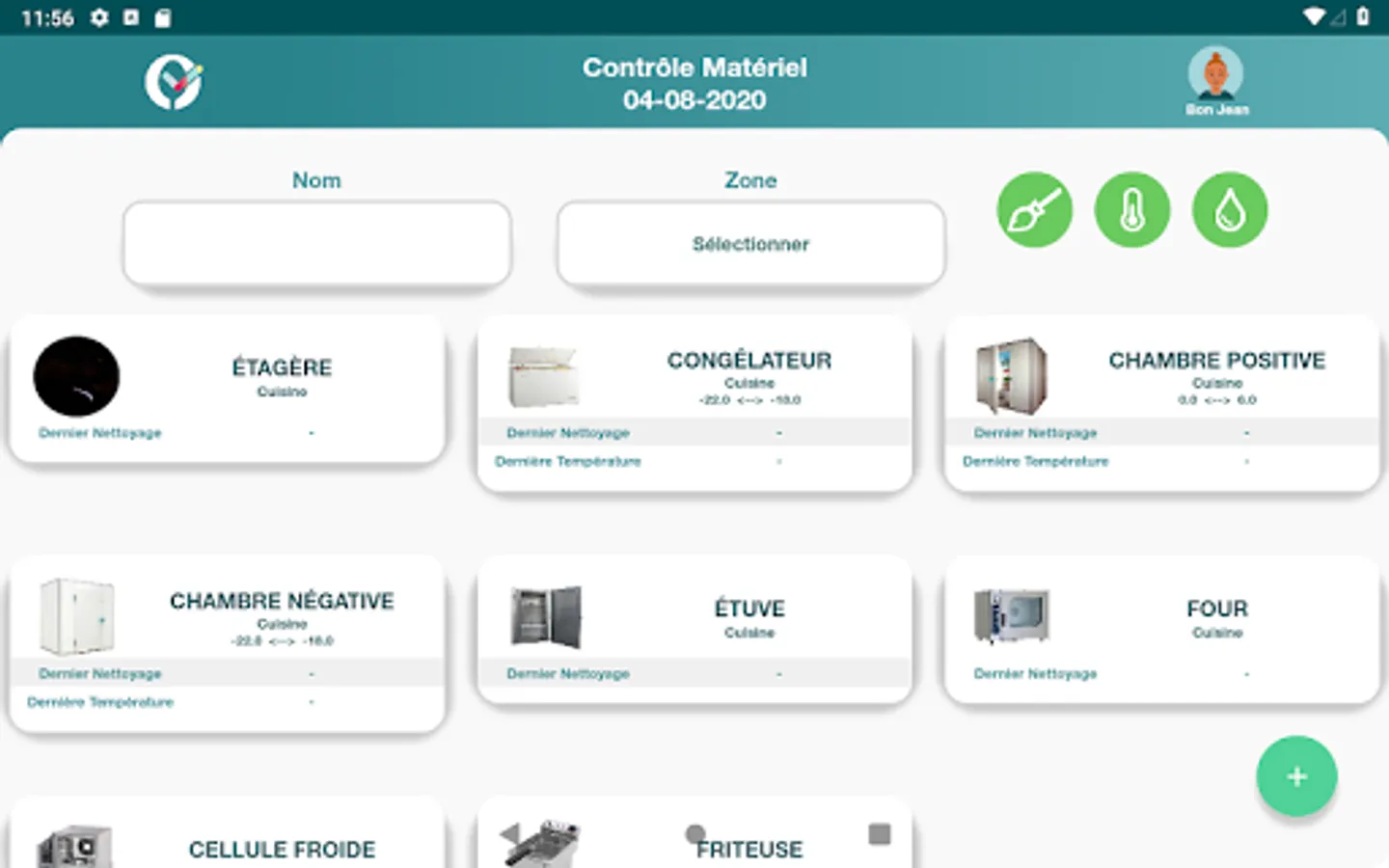Screen dimensions: 1389x868
Task: Tap the SD card status bar icon
Action: (163, 17)
